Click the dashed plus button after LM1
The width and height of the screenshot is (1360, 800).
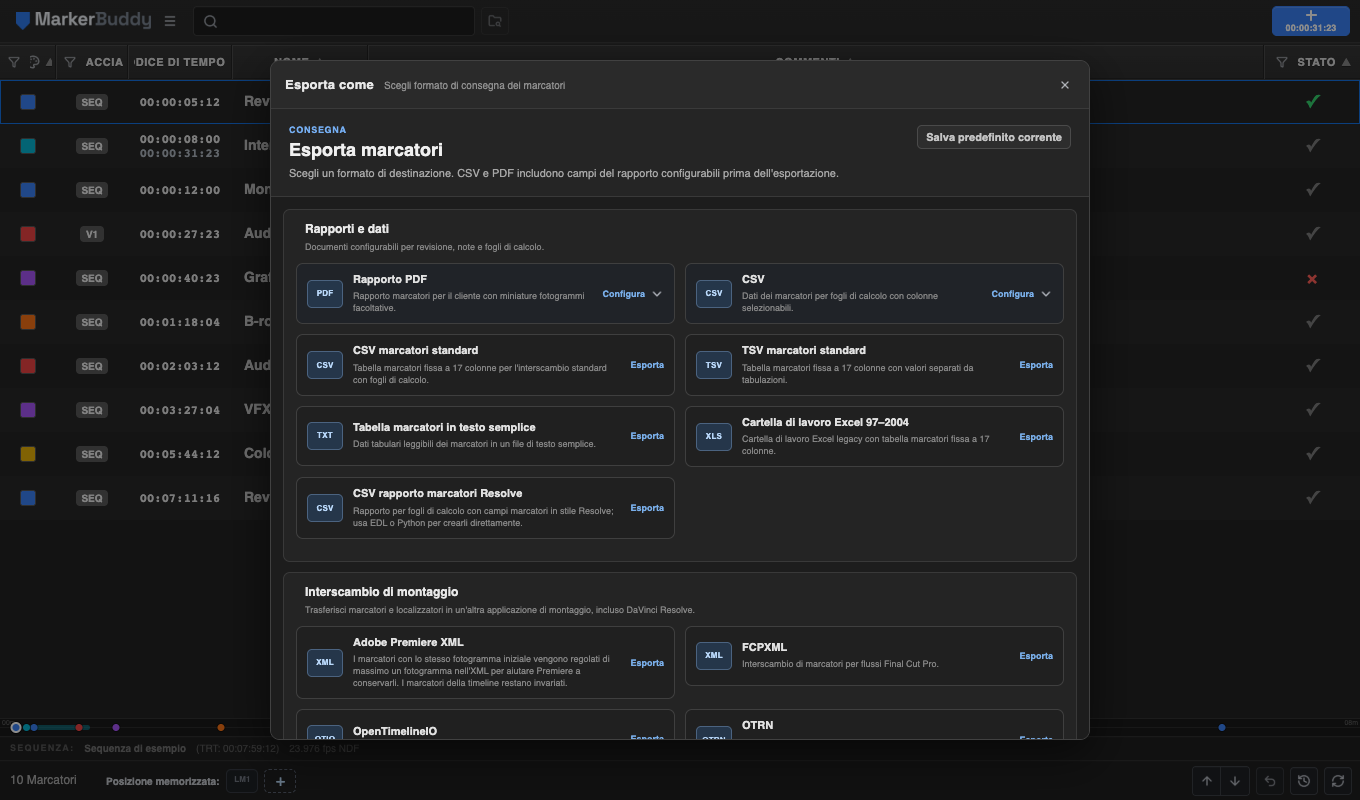click(280, 781)
